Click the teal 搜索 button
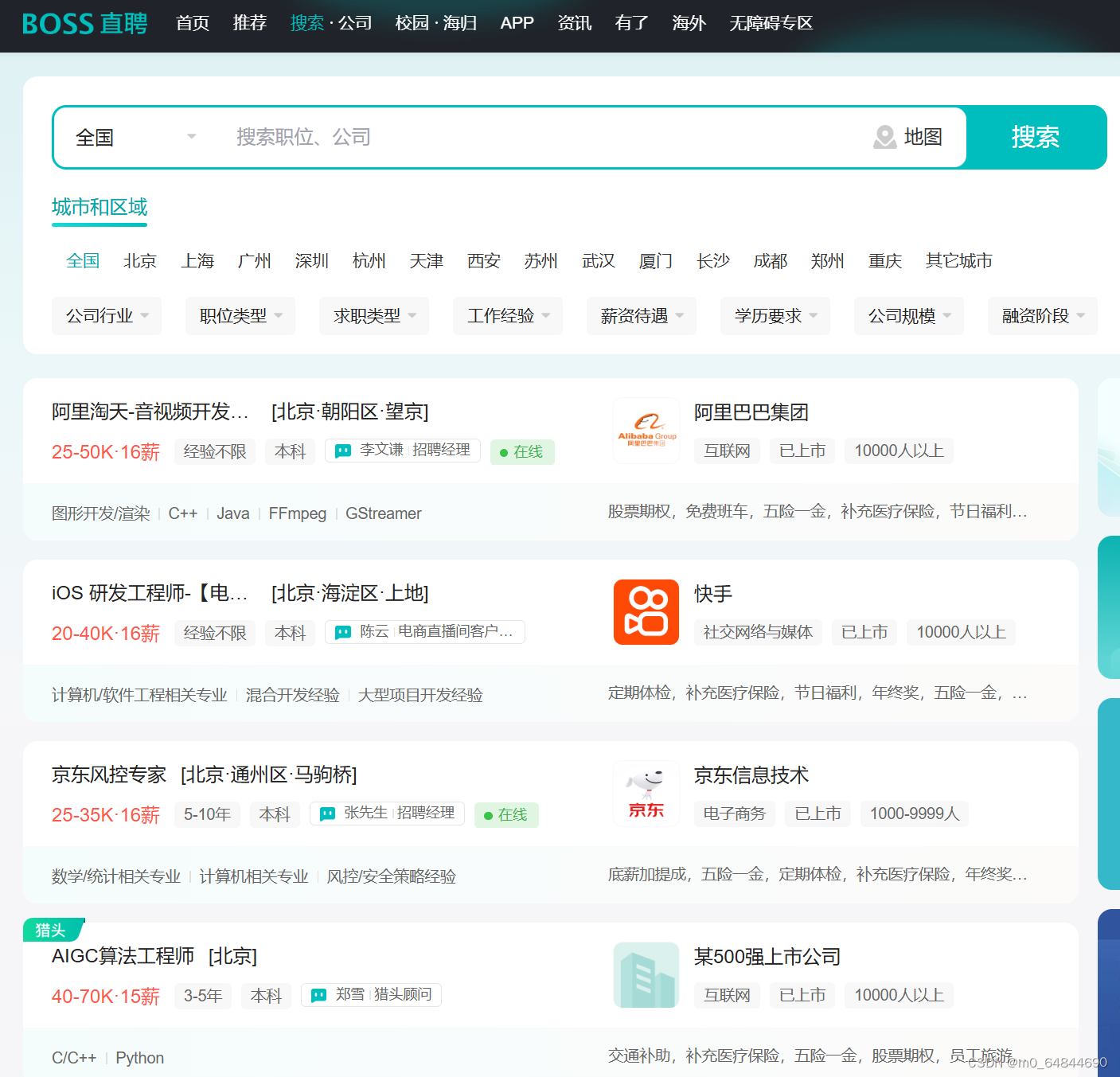 coord(1036,137)
